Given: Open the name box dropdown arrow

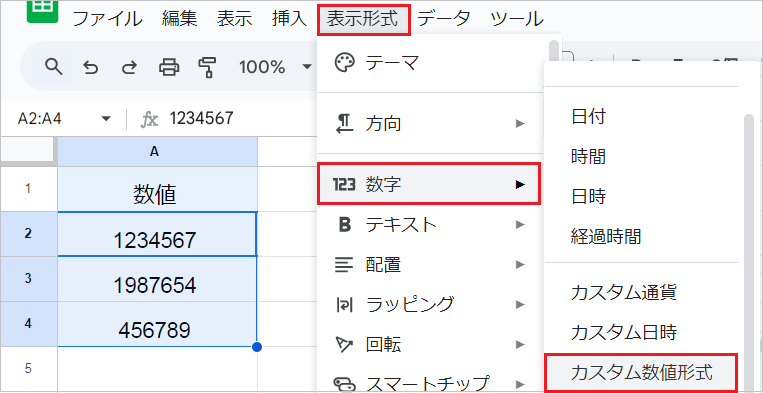Looking at the screenshot, I should pos(106,119).
